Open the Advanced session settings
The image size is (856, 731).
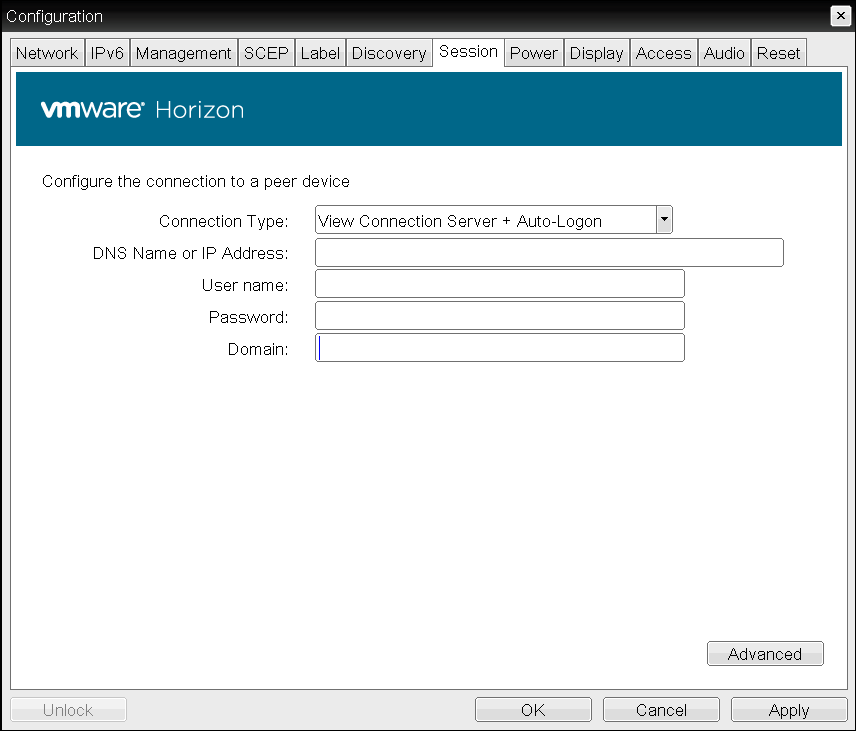[765, 653]
